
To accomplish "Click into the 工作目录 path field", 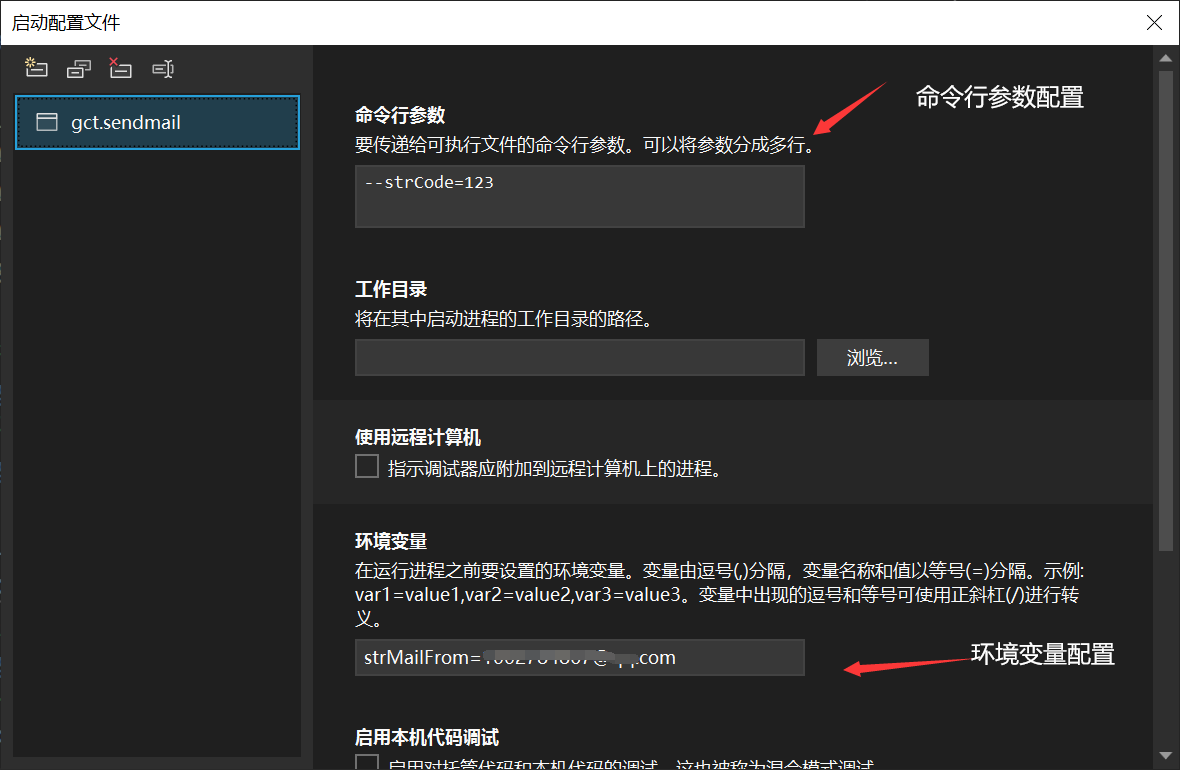I will (x=579, y=358).
